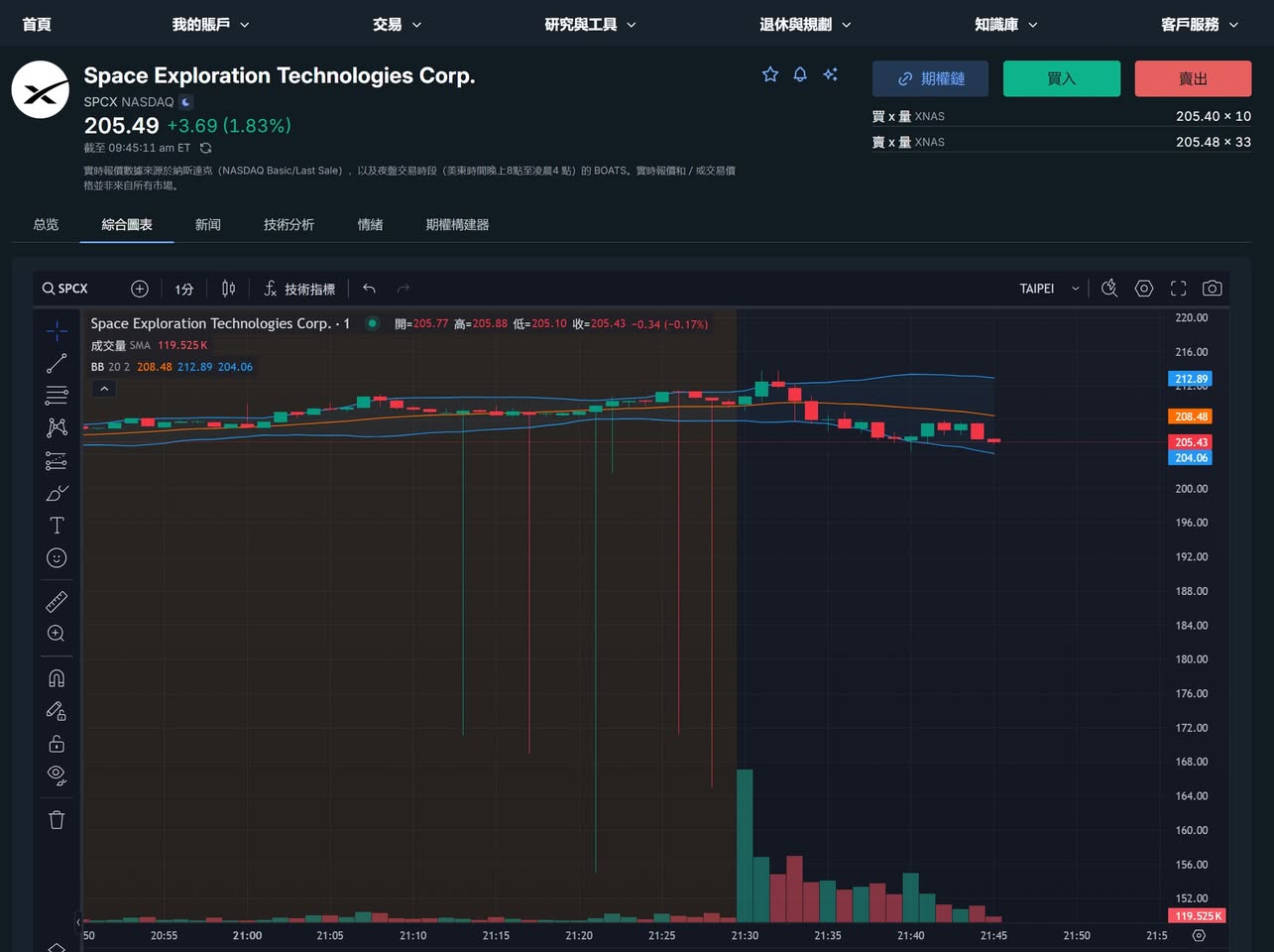Open the emoji sticker tool
This screenshot has width=1274, height=952.
point(57,557)
